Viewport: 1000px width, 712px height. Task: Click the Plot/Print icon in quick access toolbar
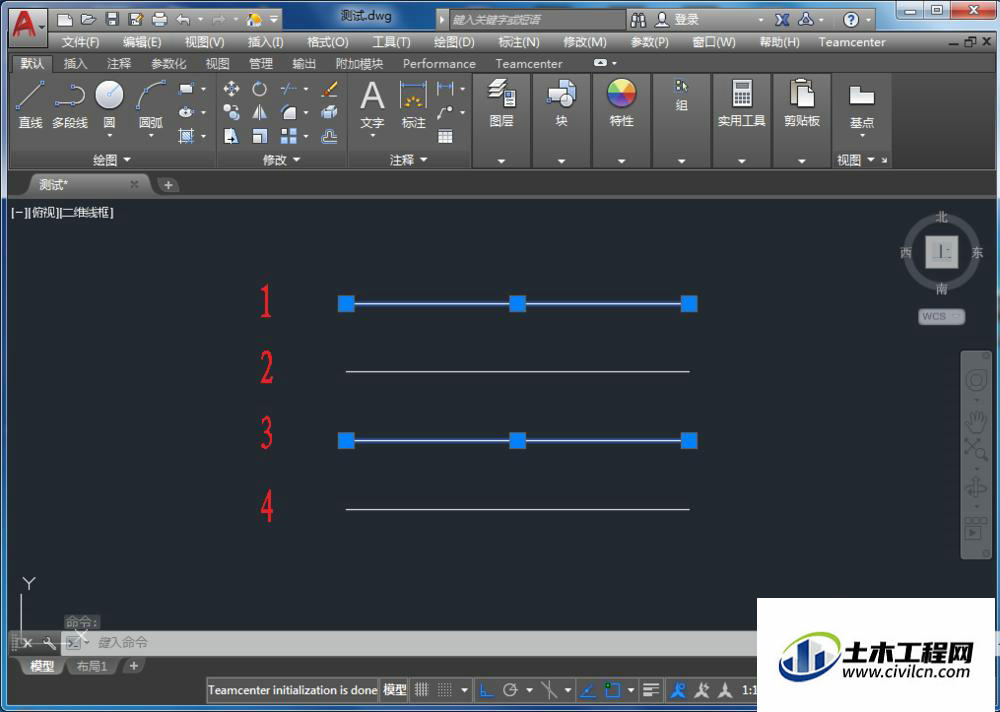tap(159, 19)
